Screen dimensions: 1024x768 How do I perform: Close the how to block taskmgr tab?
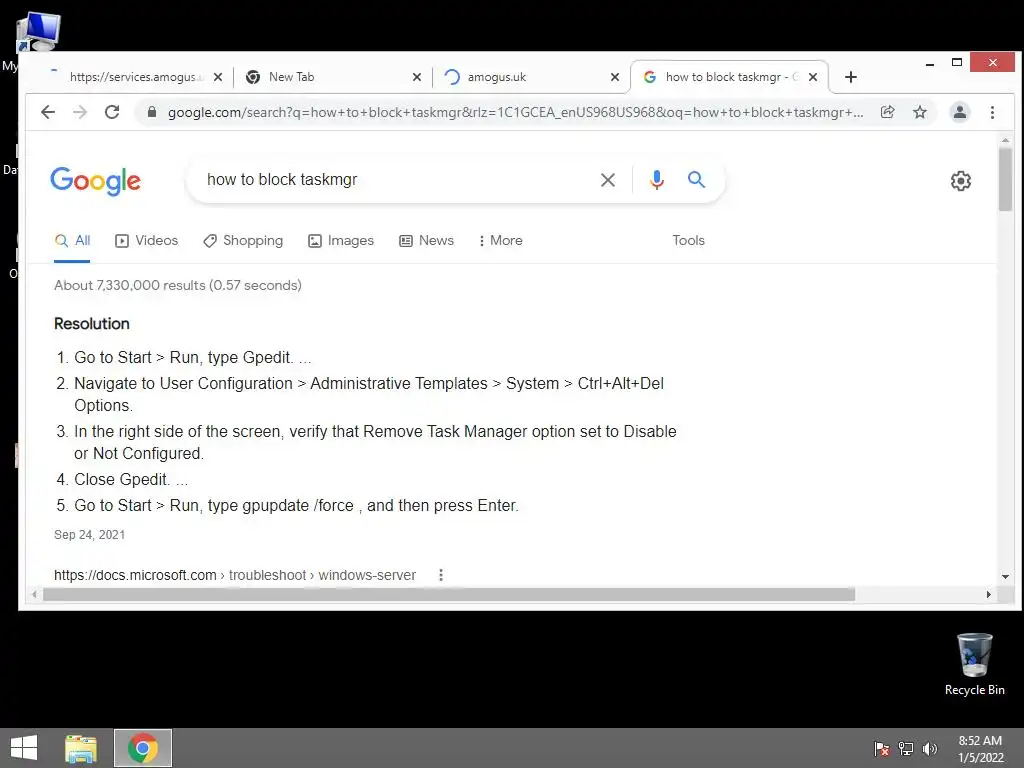813,77
